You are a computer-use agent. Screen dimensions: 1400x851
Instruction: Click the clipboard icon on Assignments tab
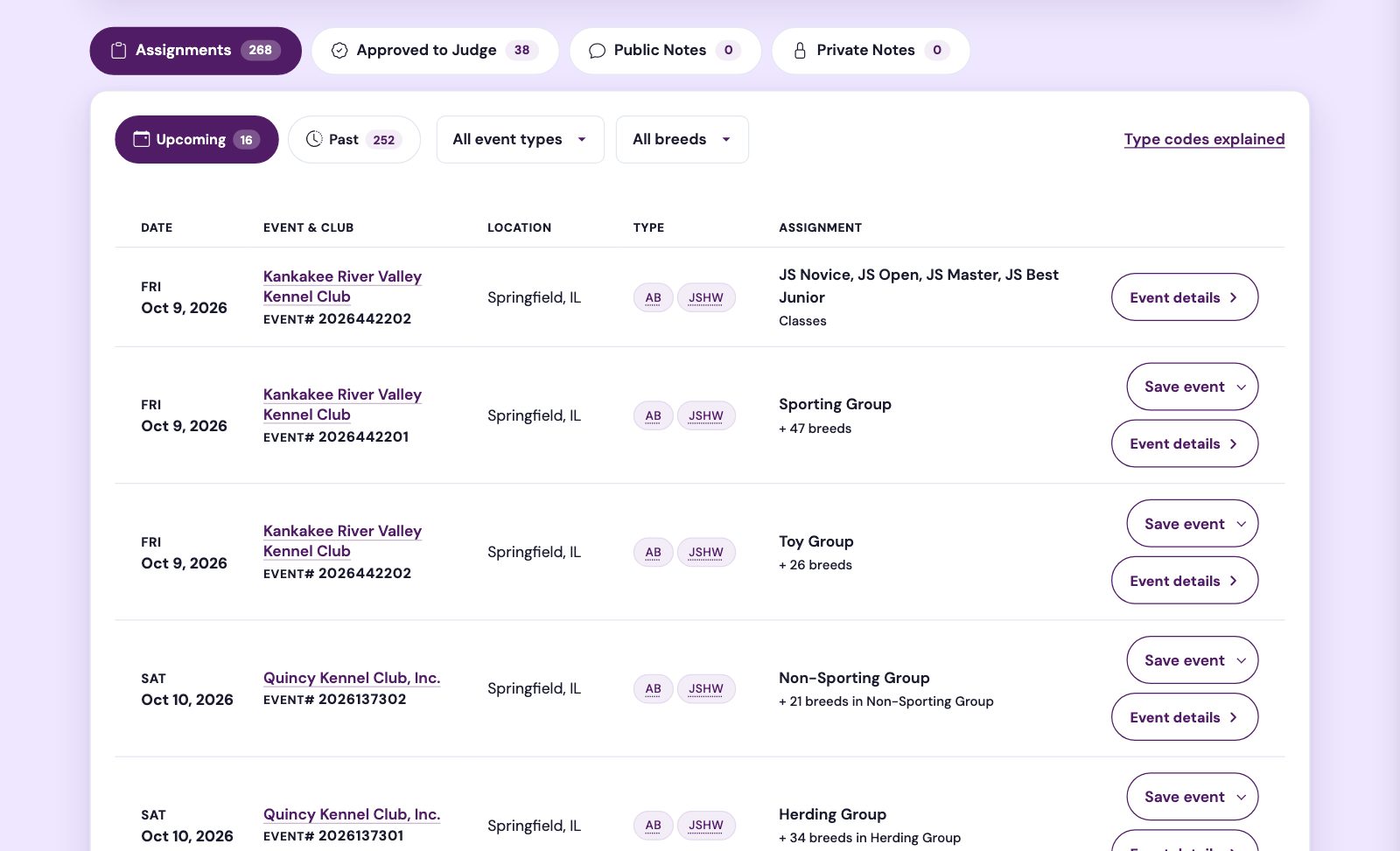pyautogui.click(x=118, y=51)
